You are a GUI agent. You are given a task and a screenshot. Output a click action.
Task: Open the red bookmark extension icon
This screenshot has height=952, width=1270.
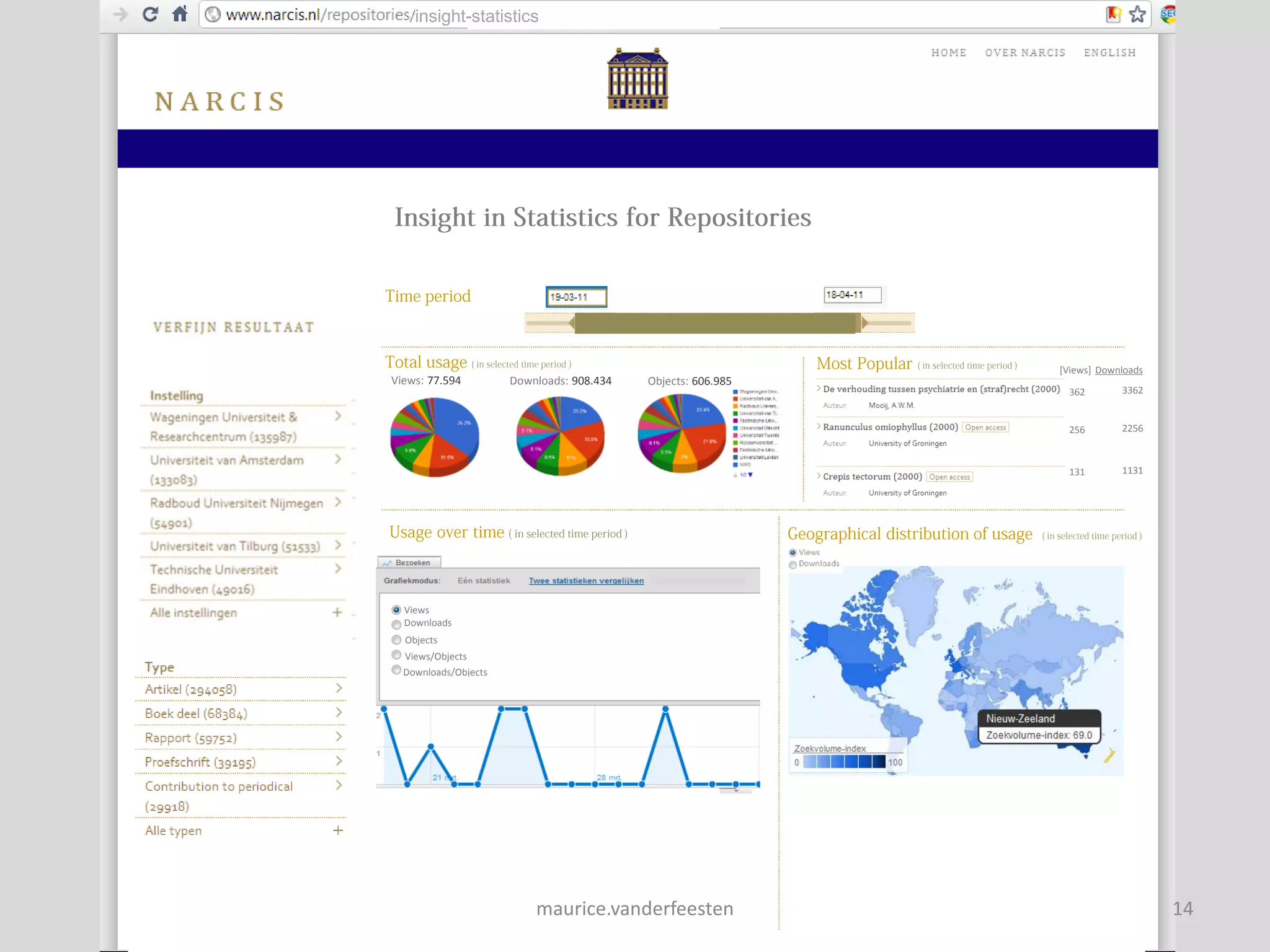point(1113,14)
